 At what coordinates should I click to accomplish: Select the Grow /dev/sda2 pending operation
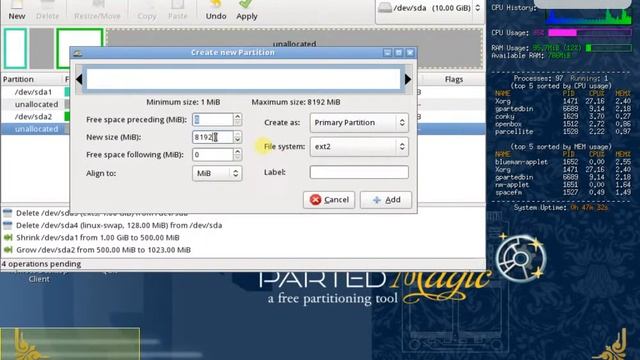(103, 250)
